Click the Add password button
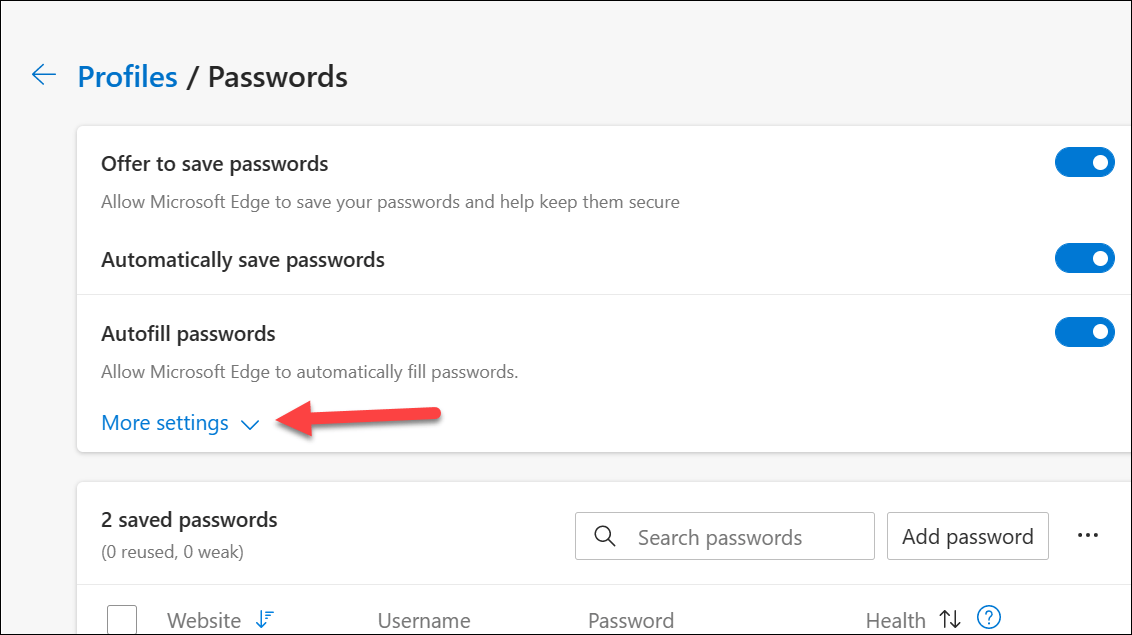The image size is (1132, 635). click(967, 536)
